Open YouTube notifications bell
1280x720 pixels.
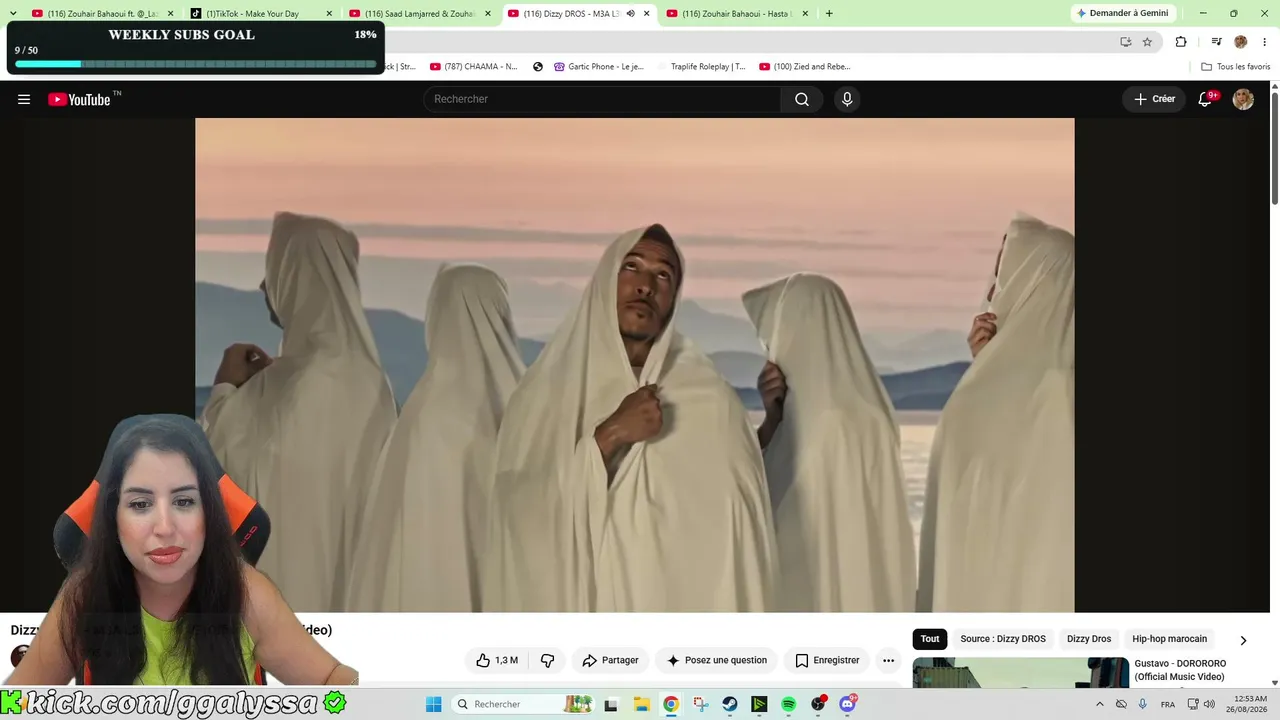(1206, 99)
